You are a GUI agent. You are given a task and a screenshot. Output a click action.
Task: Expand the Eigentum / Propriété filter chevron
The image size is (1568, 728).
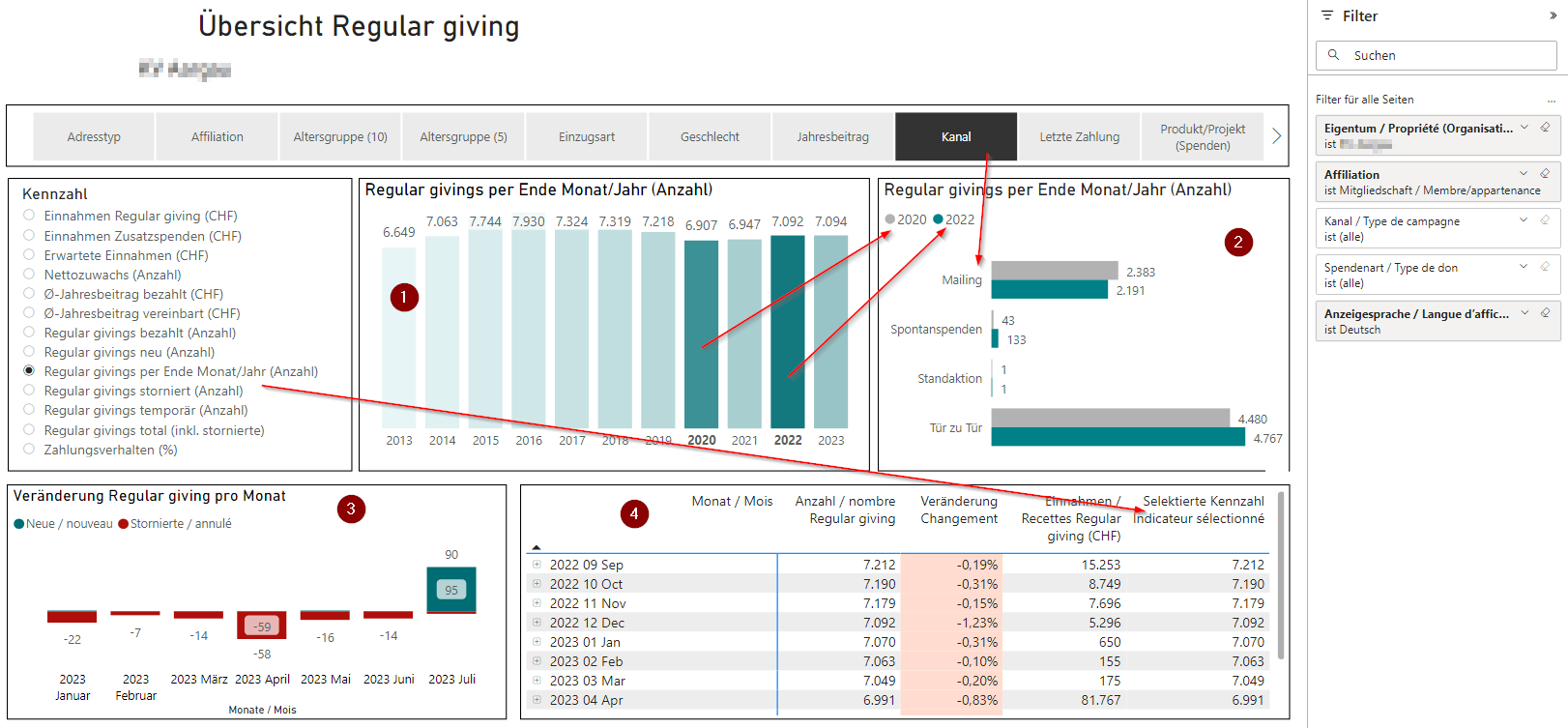point(1524,127)
